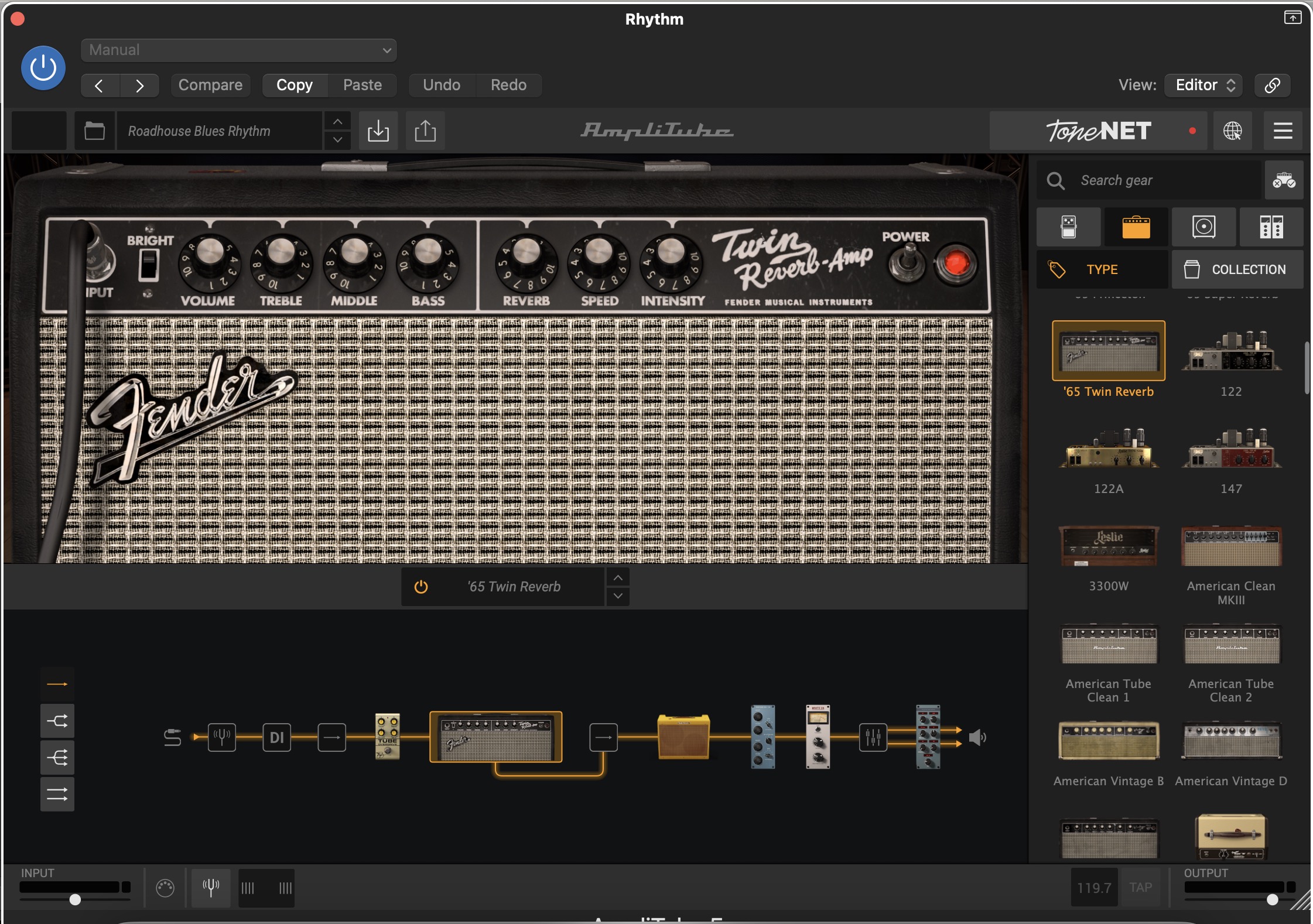
Task: Click the Compare button
Action: pos(210,85)
